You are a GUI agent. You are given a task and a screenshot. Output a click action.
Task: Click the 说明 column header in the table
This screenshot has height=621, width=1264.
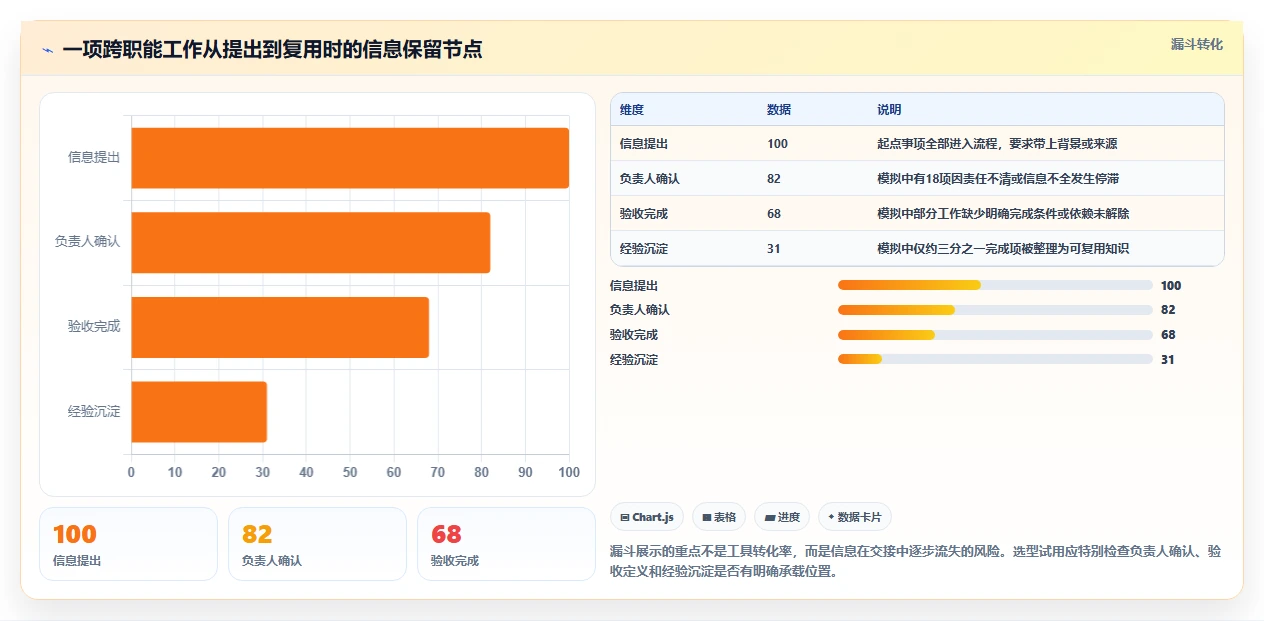(889, 110)
